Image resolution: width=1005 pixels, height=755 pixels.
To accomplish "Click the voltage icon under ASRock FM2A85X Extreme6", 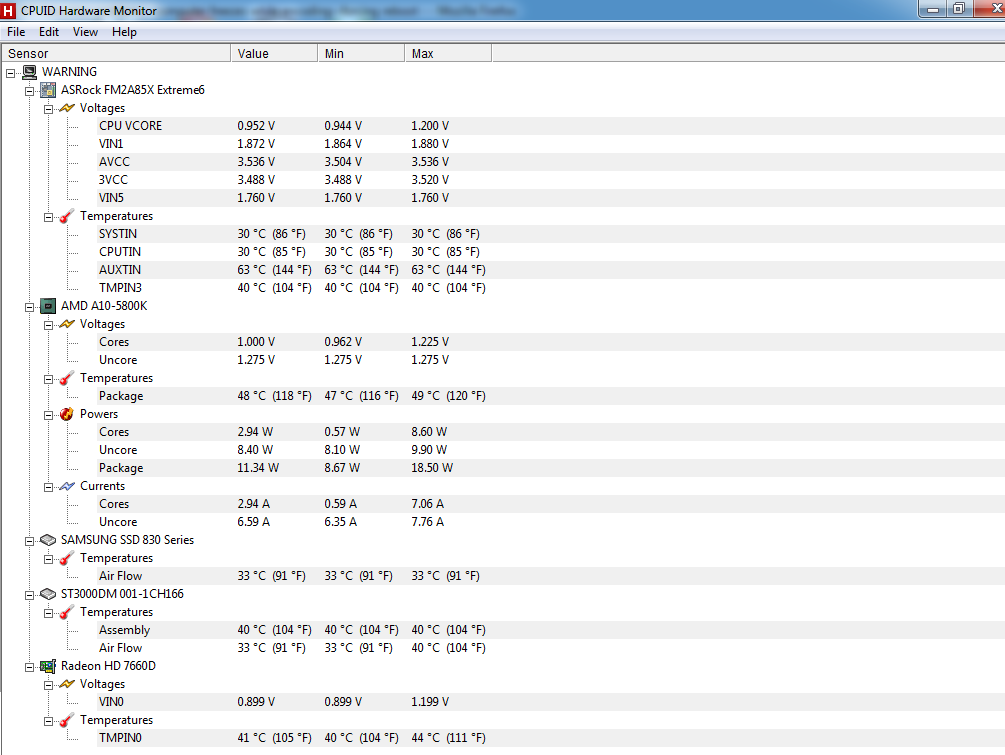I will click(67, 108).
